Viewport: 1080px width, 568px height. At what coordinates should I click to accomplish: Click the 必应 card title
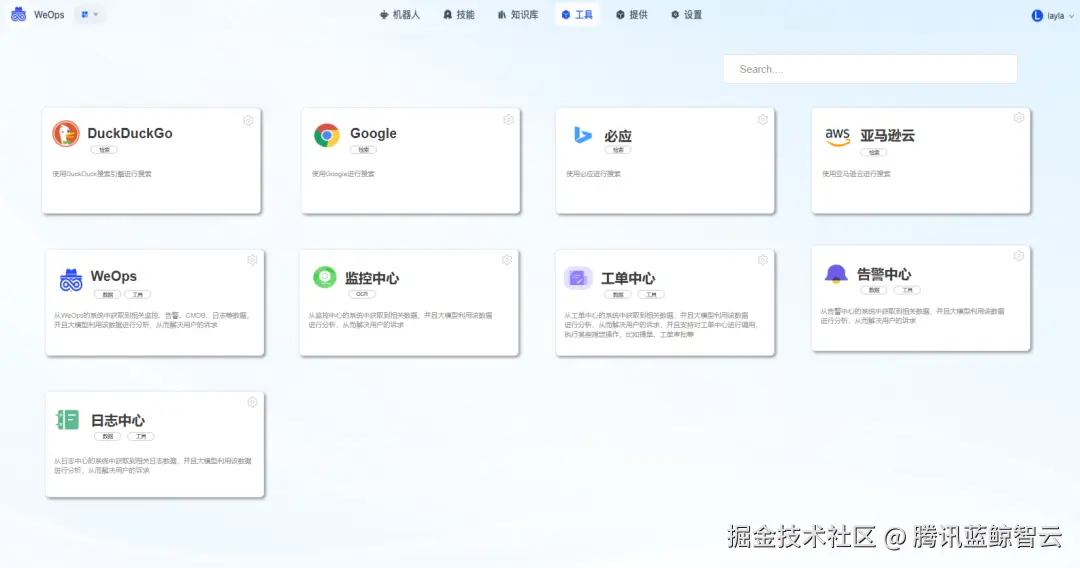click(618, 136)
